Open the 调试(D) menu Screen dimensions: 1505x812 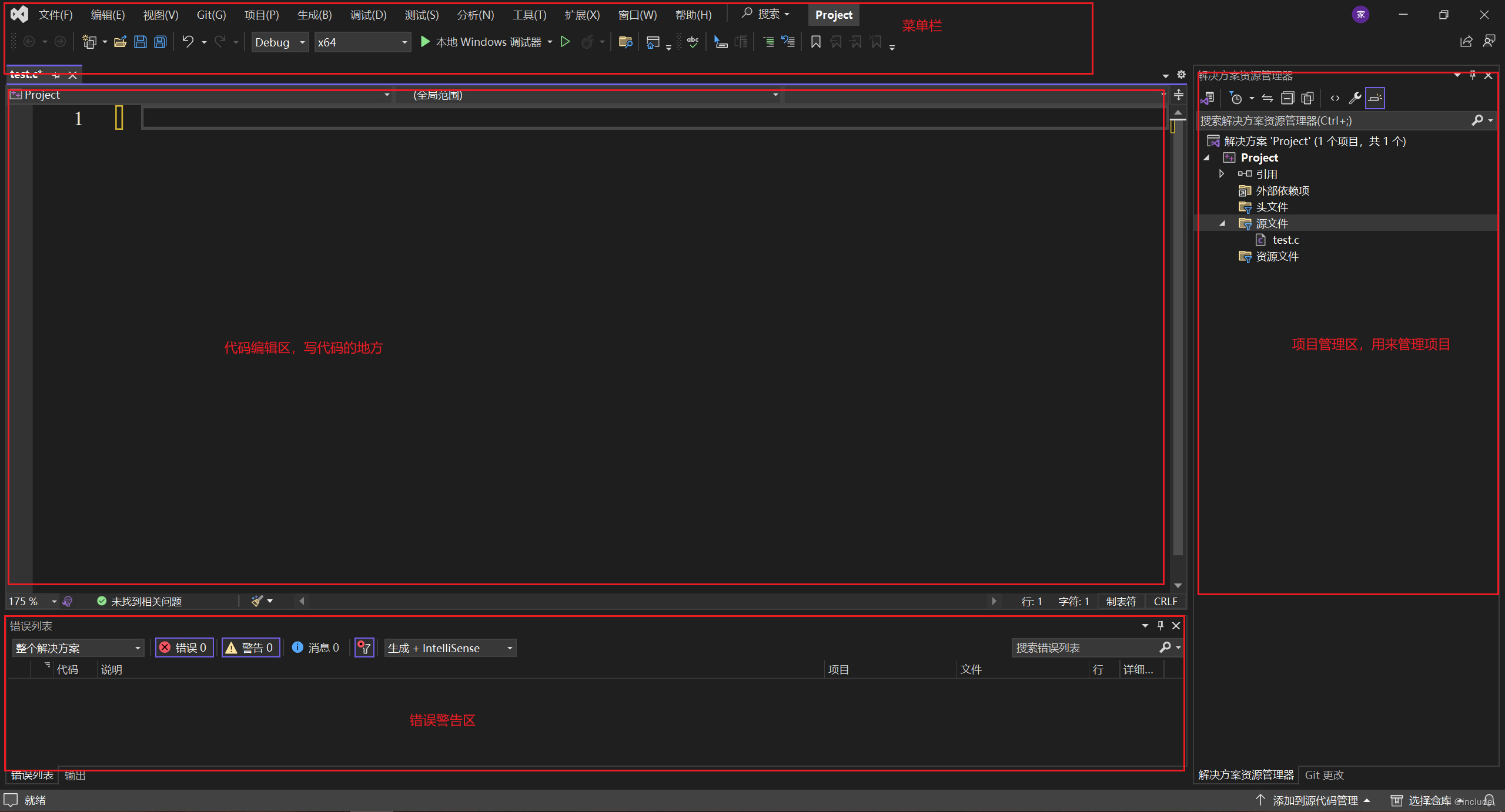click(369, 15)
